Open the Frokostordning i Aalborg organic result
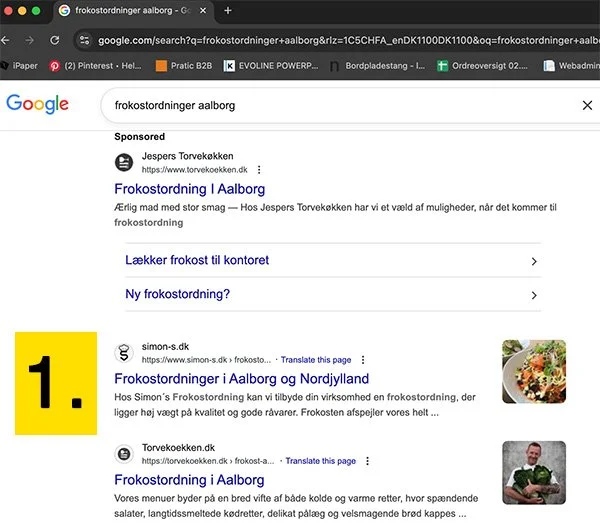 tap(189, 480)
